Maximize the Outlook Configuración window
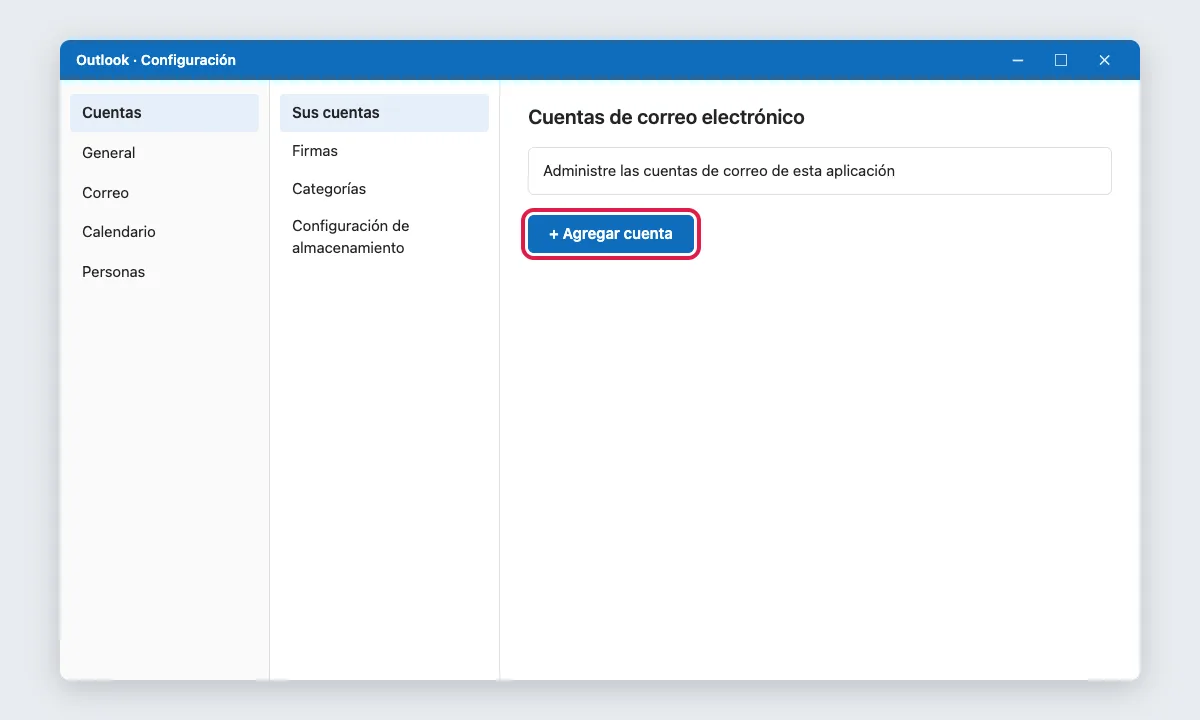 pos(1061,60)
